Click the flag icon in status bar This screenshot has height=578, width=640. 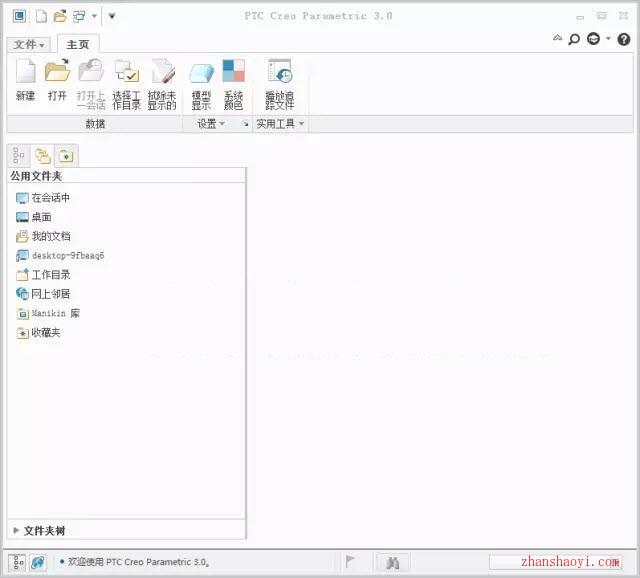[x=350, y=562]
